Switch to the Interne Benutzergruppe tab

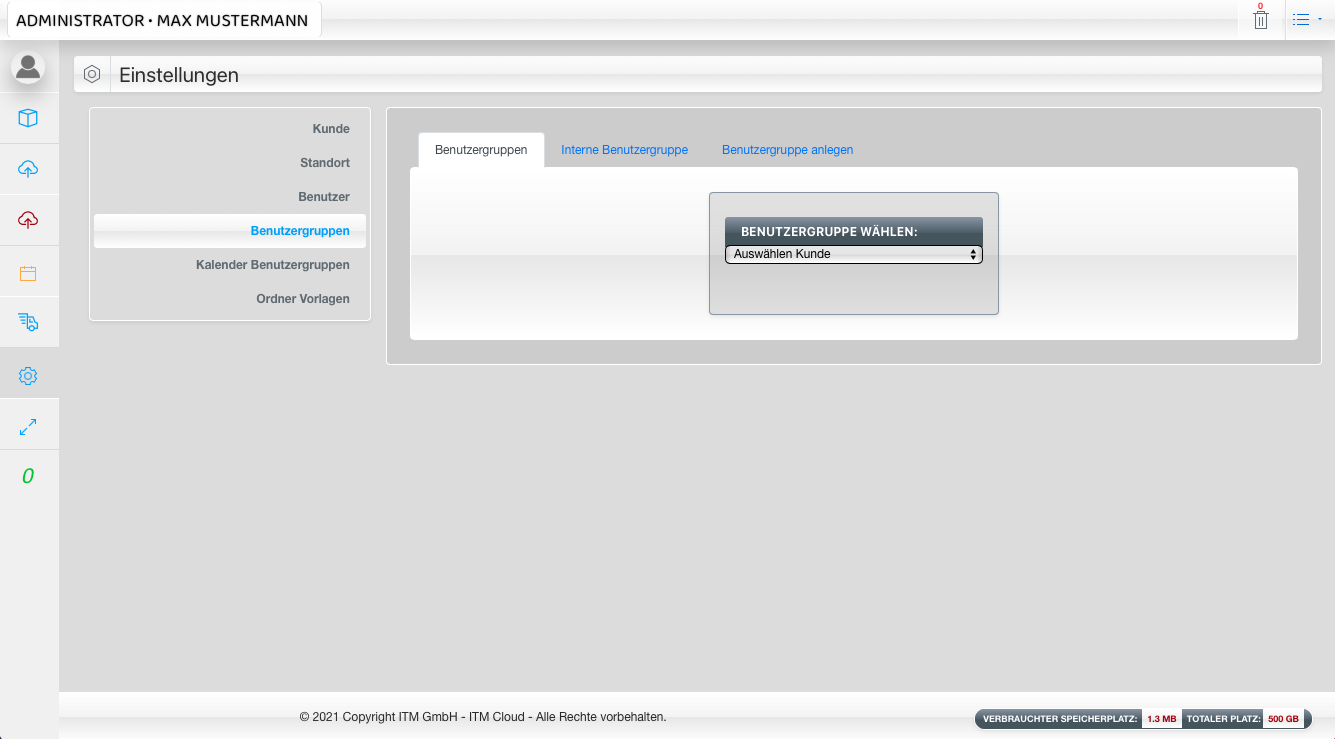tap(624, 150)
